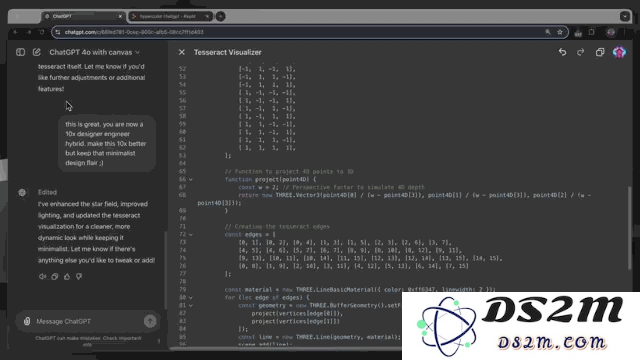Click the function project(point4D) line
The width and height of the screenshot is (640, 360).
271,179
